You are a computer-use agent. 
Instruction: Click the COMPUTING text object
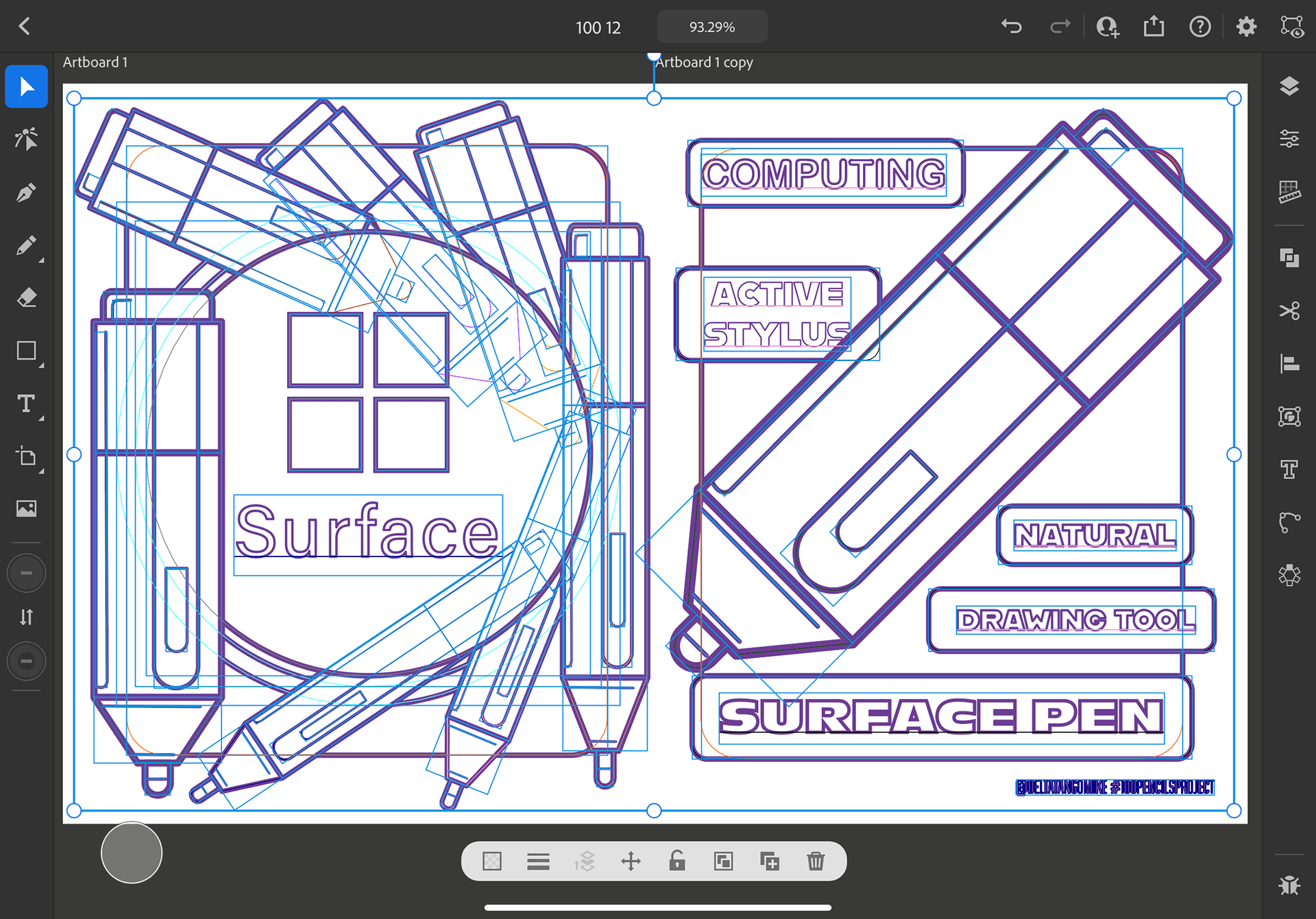point(824,173)
